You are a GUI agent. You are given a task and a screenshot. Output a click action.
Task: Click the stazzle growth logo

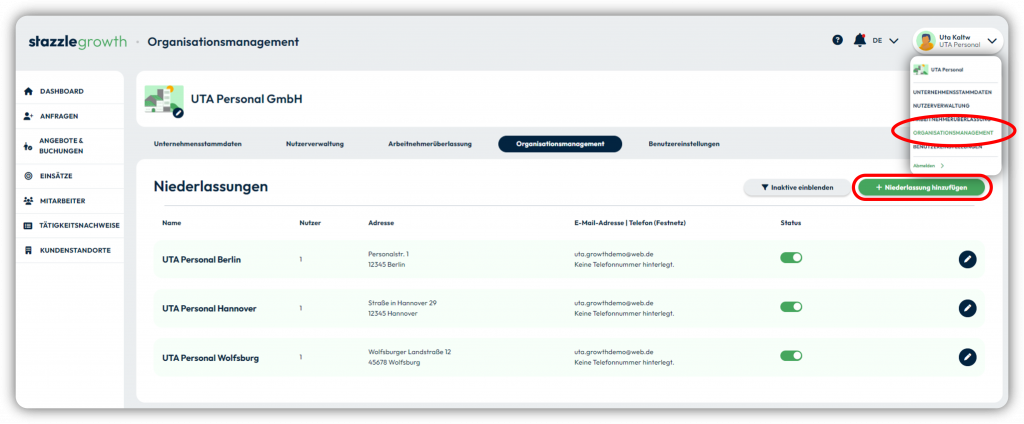pyautogui.click(x=78, y=42)
